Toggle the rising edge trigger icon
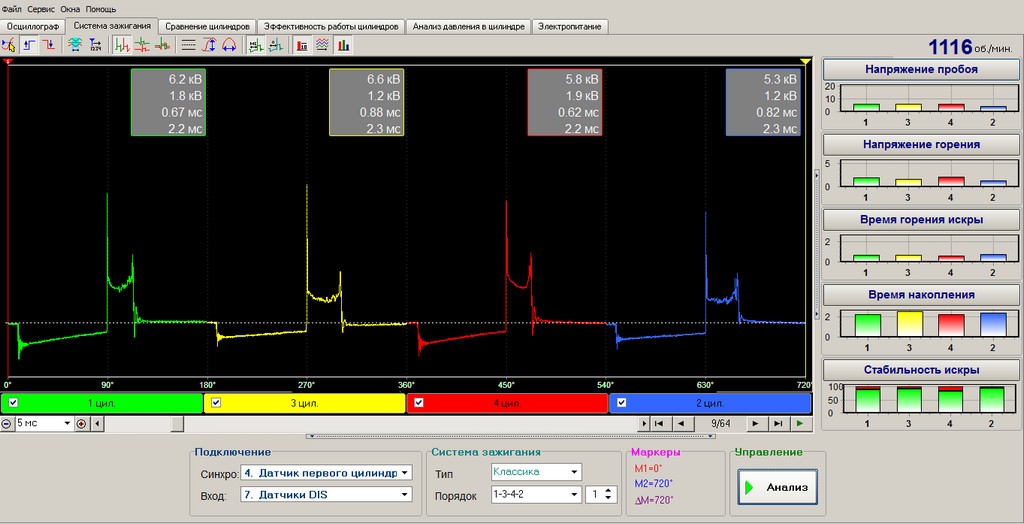 pyautogui.click(x=29, y=45)
